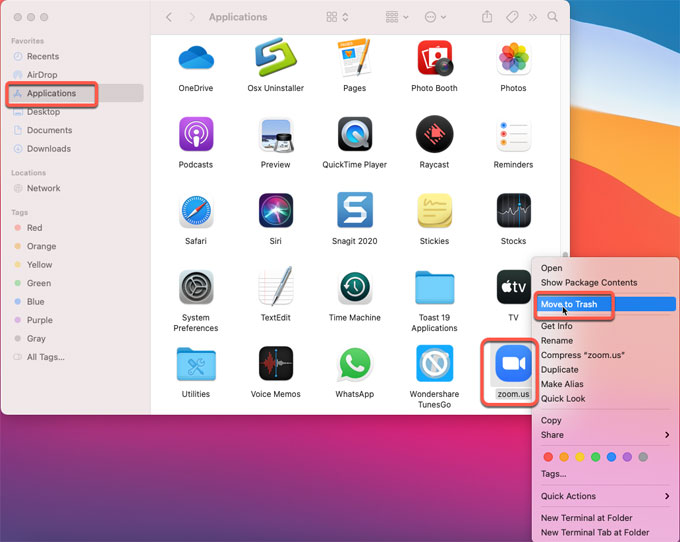Select the Toast 19 Applications folder
Screen dimensions: 680x542
pos(435,287)
